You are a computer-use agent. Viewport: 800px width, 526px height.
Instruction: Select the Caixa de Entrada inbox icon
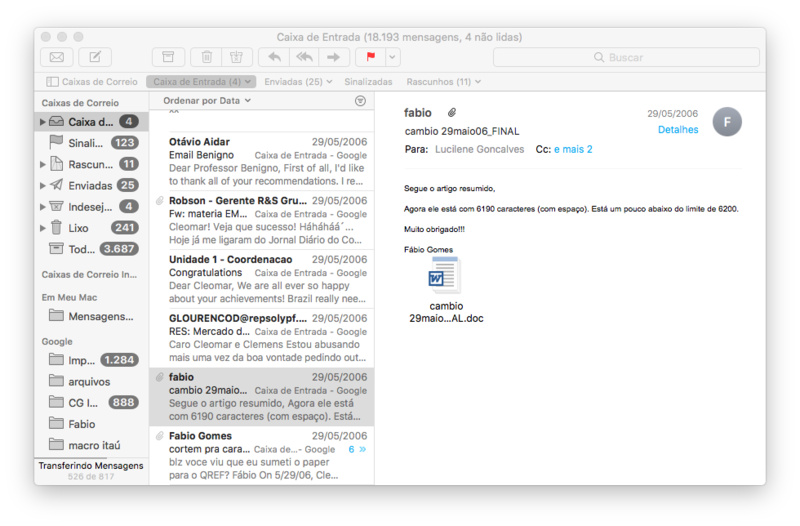(x=57, y=121)
